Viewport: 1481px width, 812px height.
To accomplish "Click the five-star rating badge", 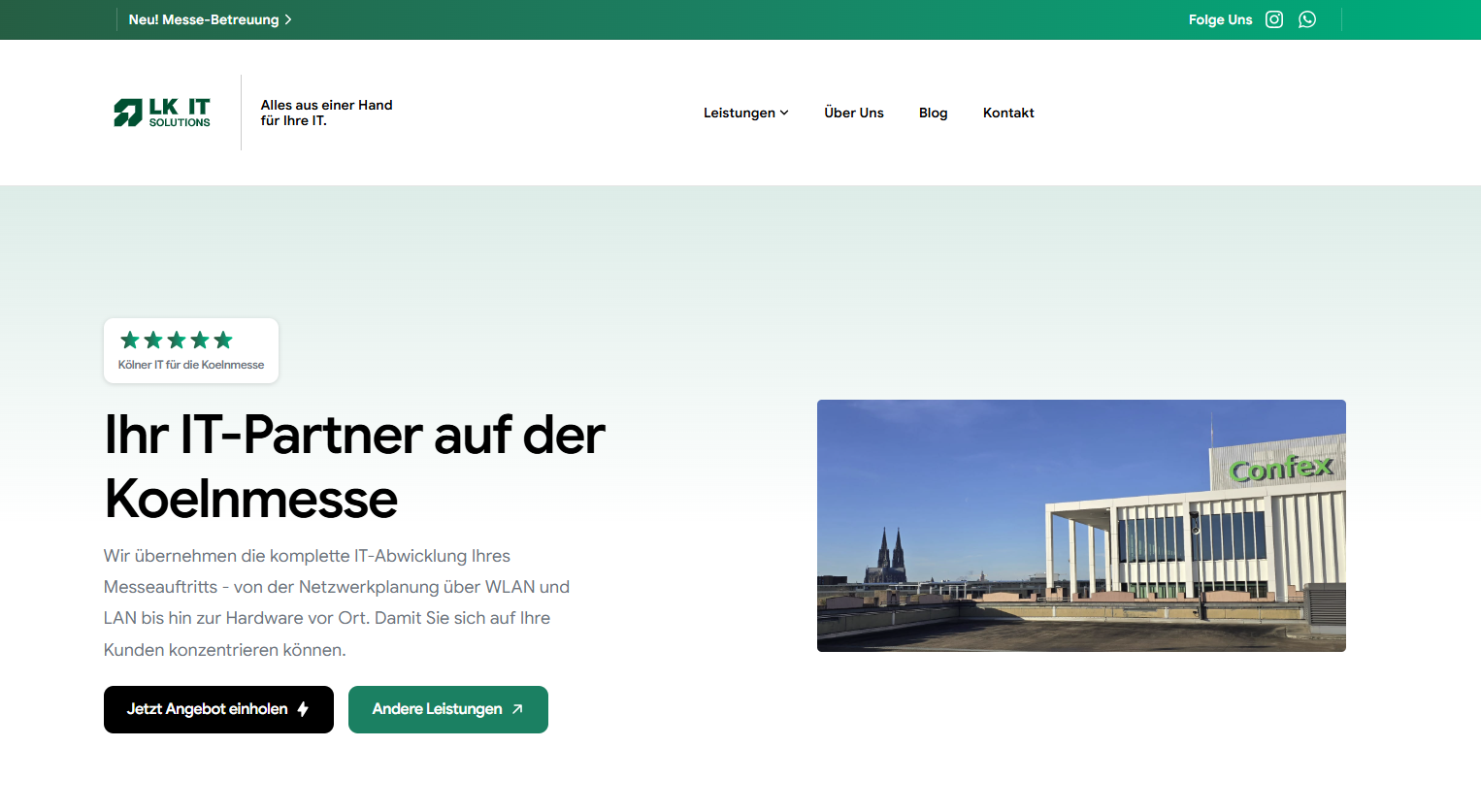I will pos(191,350).
